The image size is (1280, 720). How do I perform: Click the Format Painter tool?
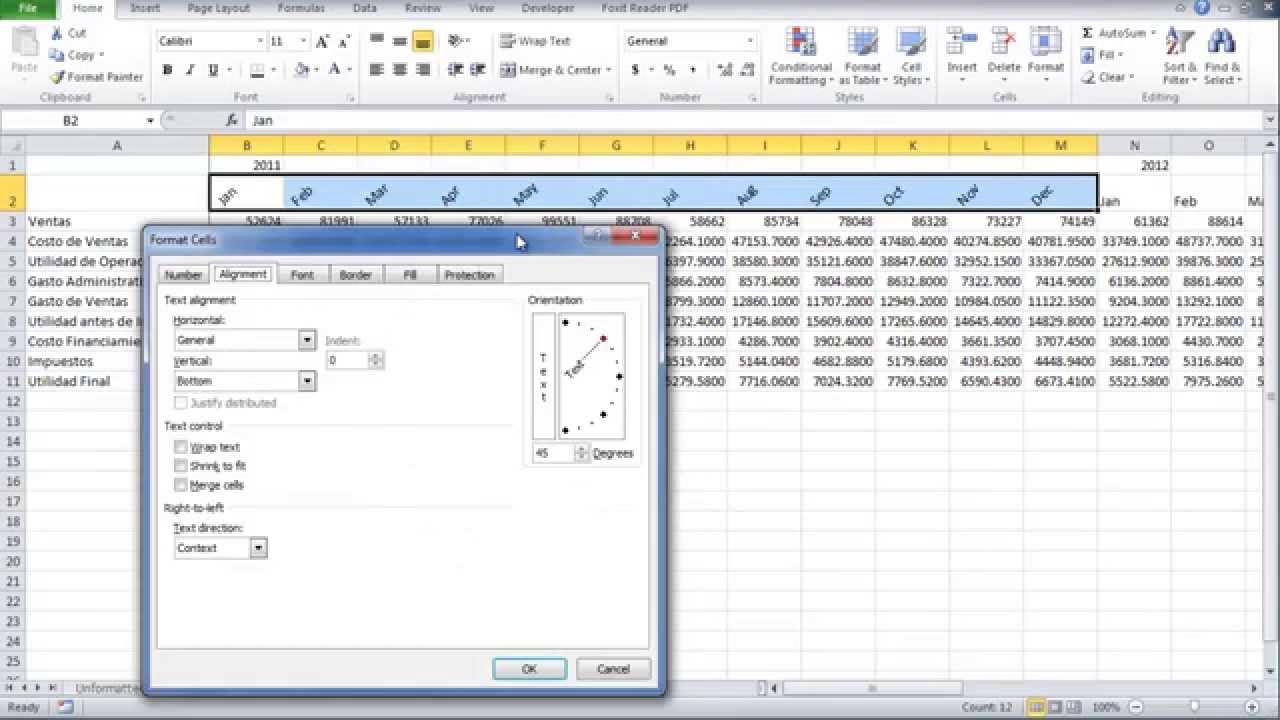tap(96, 77)
